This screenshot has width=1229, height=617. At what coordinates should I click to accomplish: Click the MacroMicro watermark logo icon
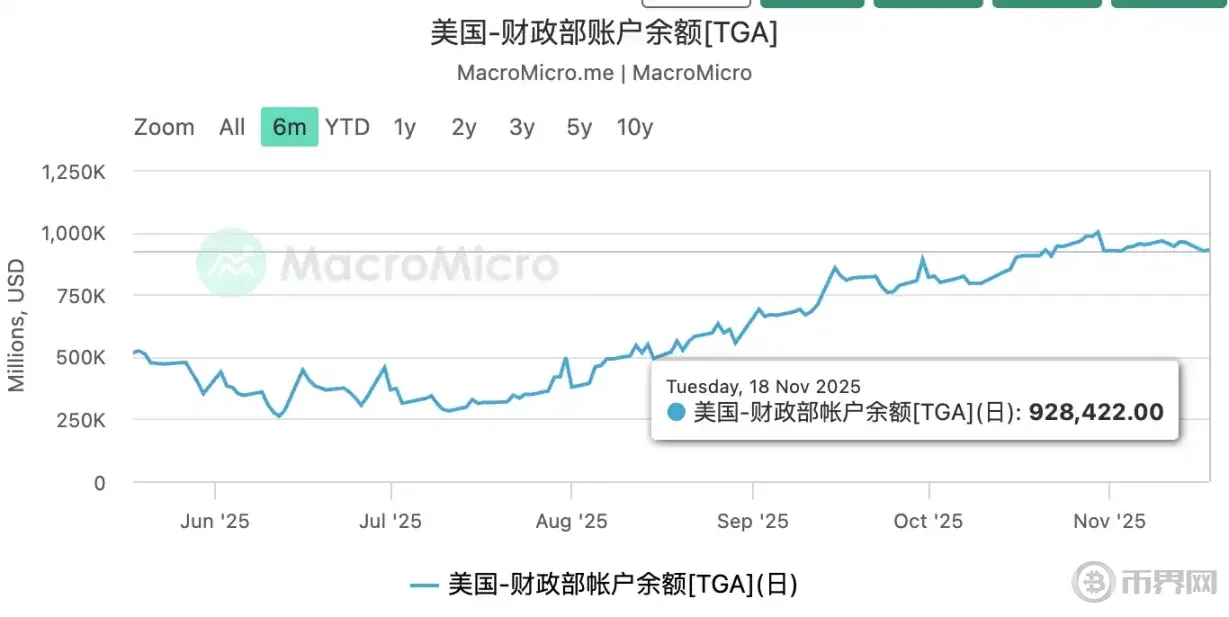pyautogui.click(x=231, y=263)
